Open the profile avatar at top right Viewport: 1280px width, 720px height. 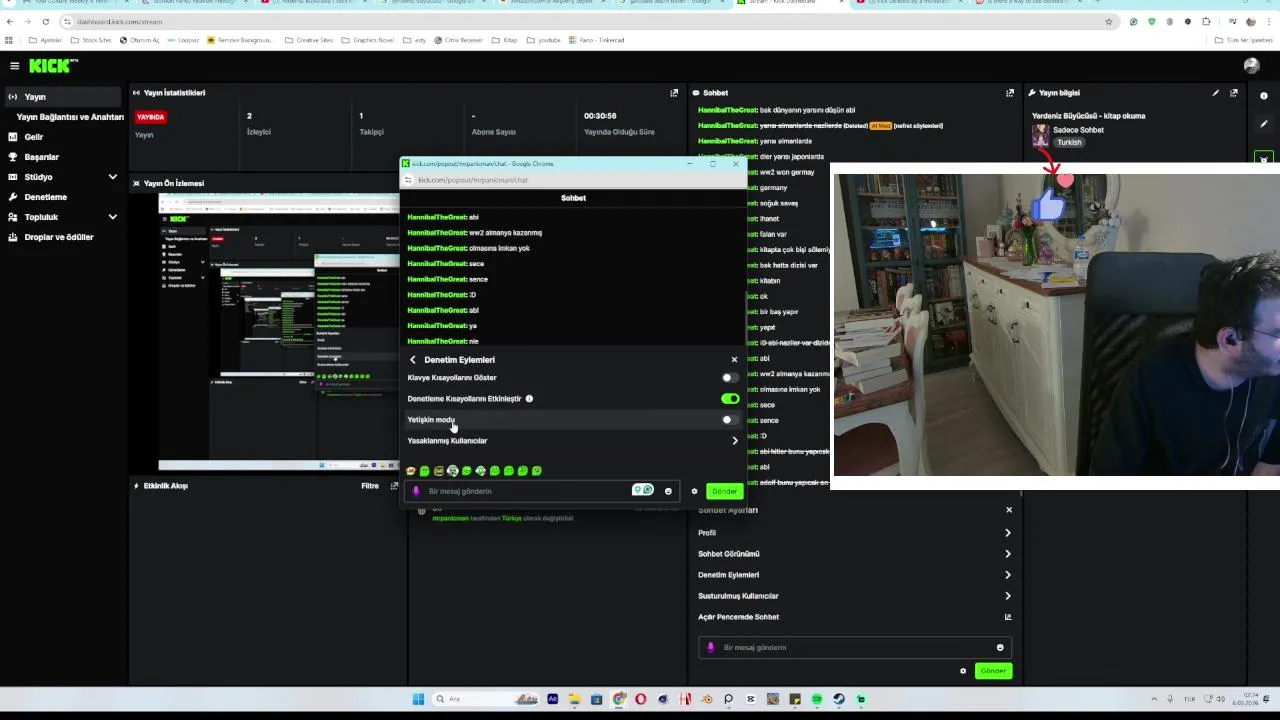click(1251, 66)
